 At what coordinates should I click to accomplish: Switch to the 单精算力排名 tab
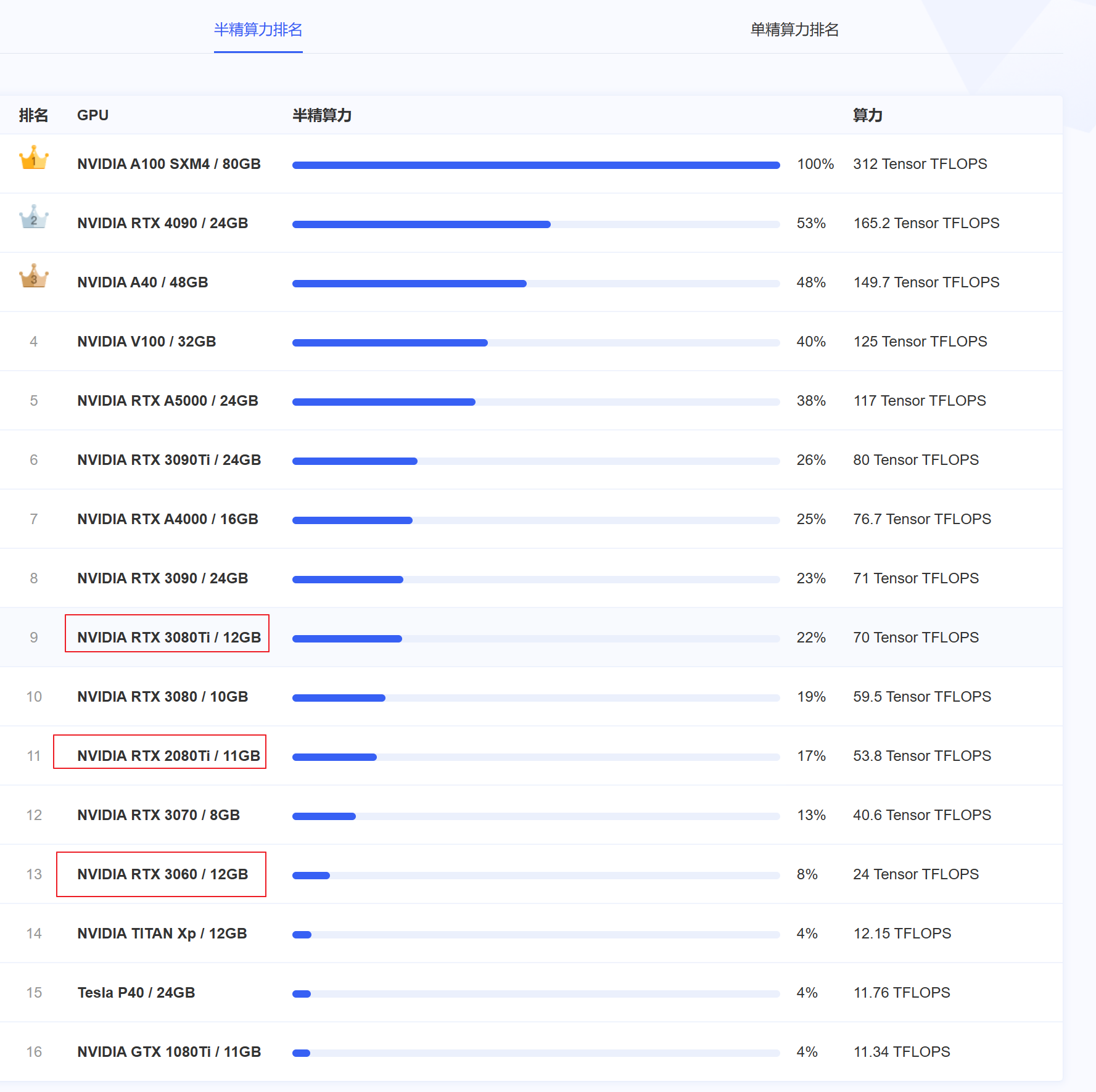794,30
